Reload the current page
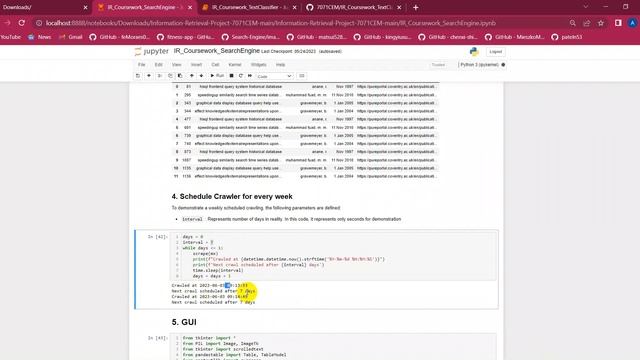Viewport: 640px width, 360px height. pos(22,23)
